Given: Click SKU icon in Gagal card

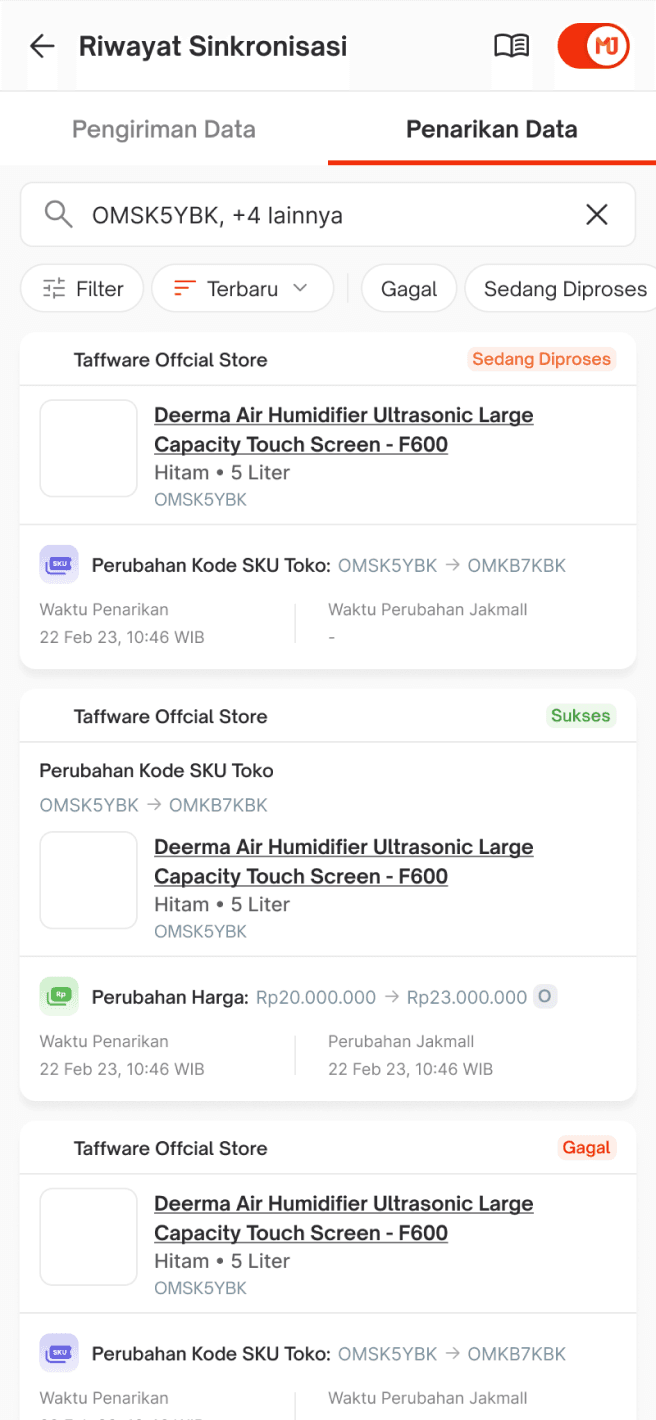Looking at the screenshot, I should (x=59, y=1353).
